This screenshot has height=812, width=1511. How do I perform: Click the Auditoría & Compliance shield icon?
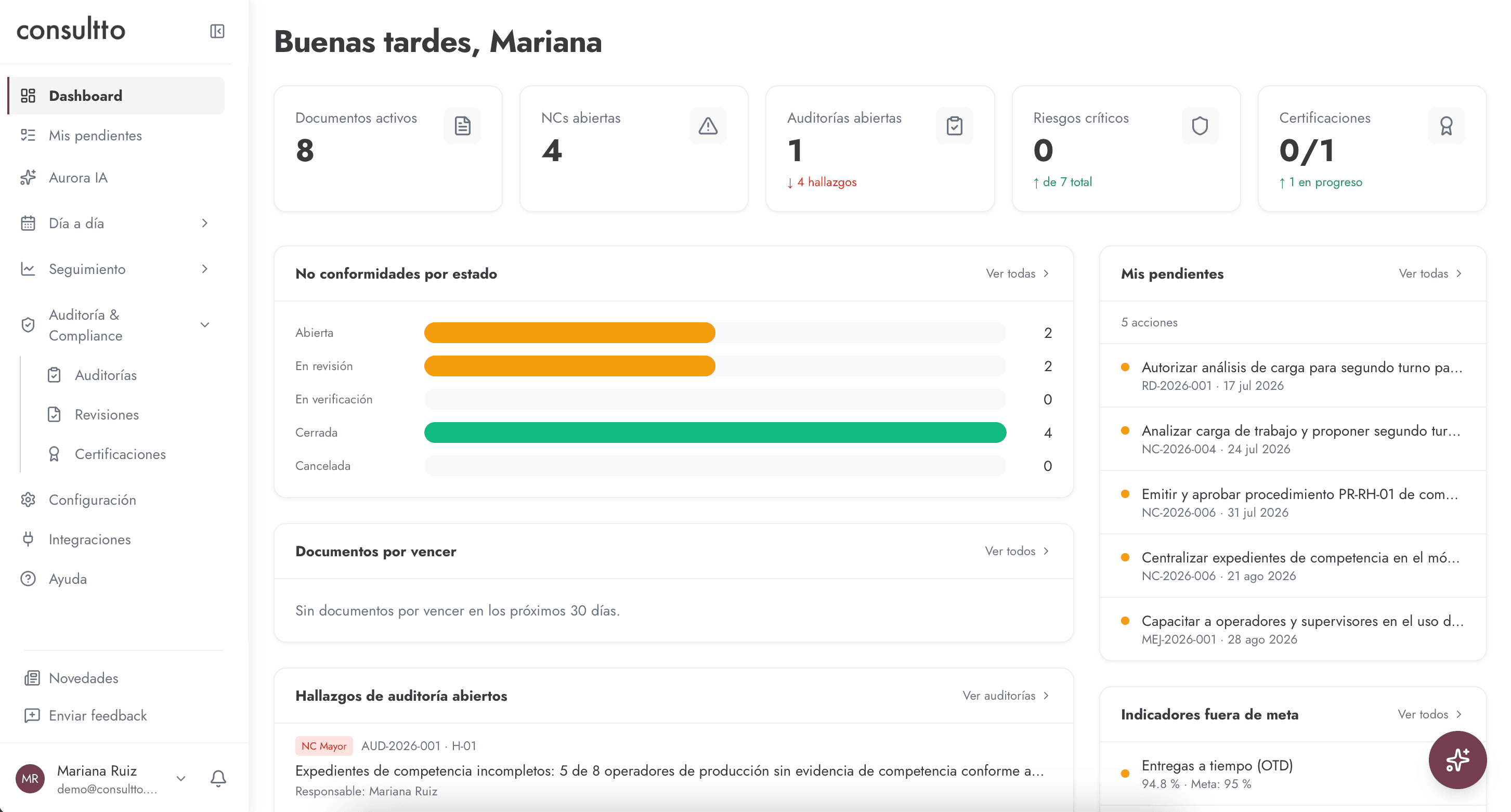(28, 325)
